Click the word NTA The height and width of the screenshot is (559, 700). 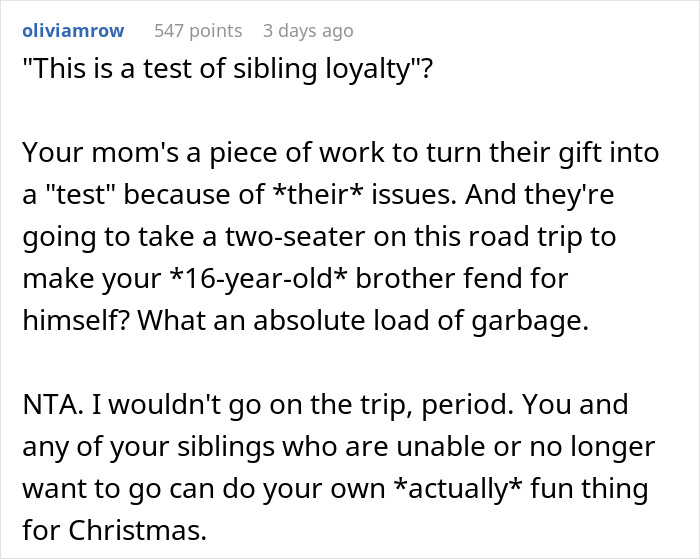tap(46, 407)
